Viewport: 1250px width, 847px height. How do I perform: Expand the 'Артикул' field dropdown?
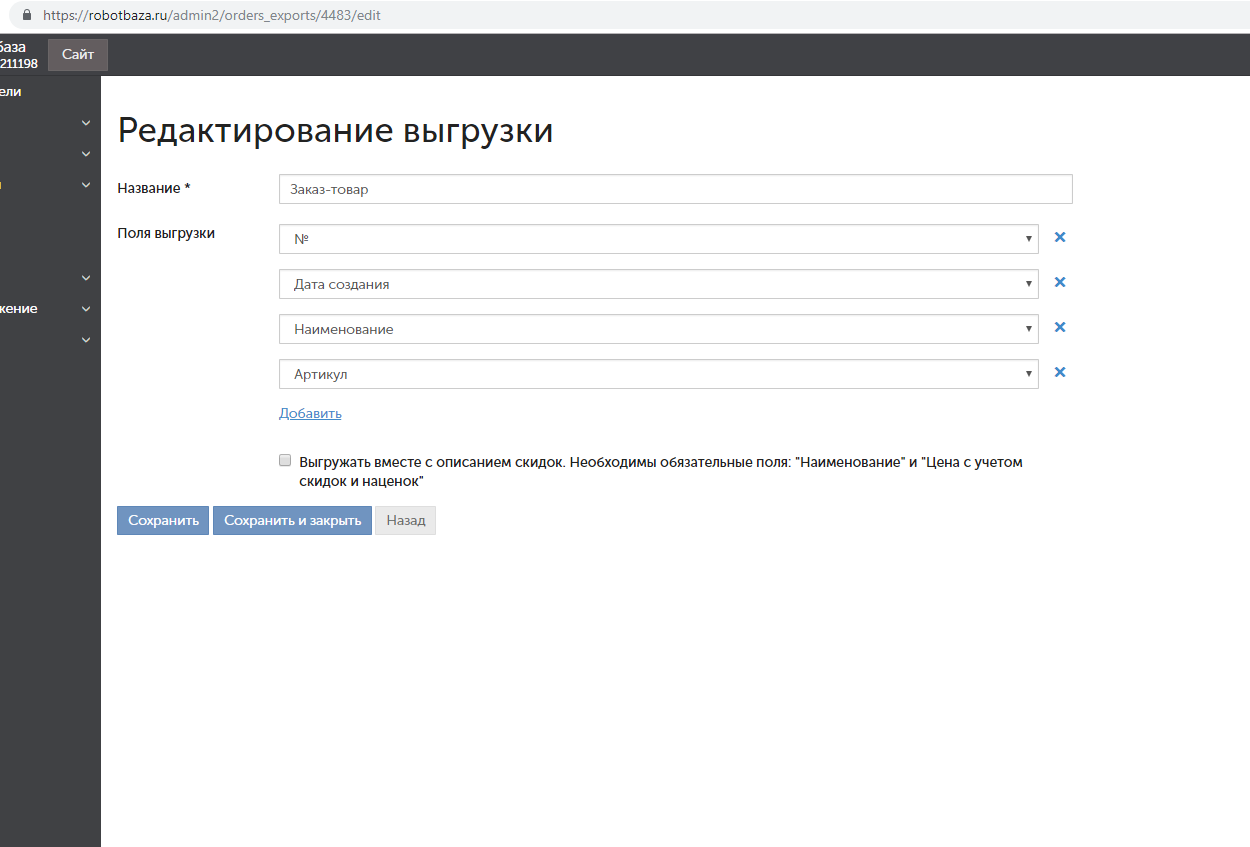(x=659, y=374)
